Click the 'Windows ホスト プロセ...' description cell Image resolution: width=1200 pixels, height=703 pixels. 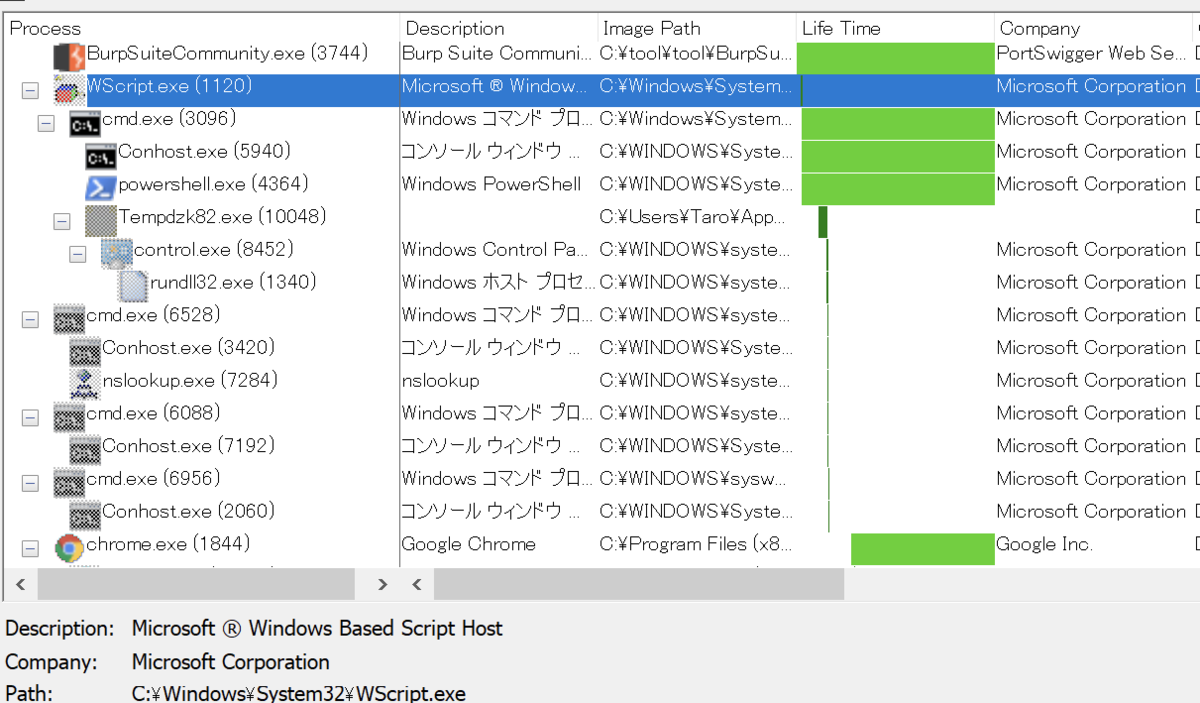click(x=498, y=283)
